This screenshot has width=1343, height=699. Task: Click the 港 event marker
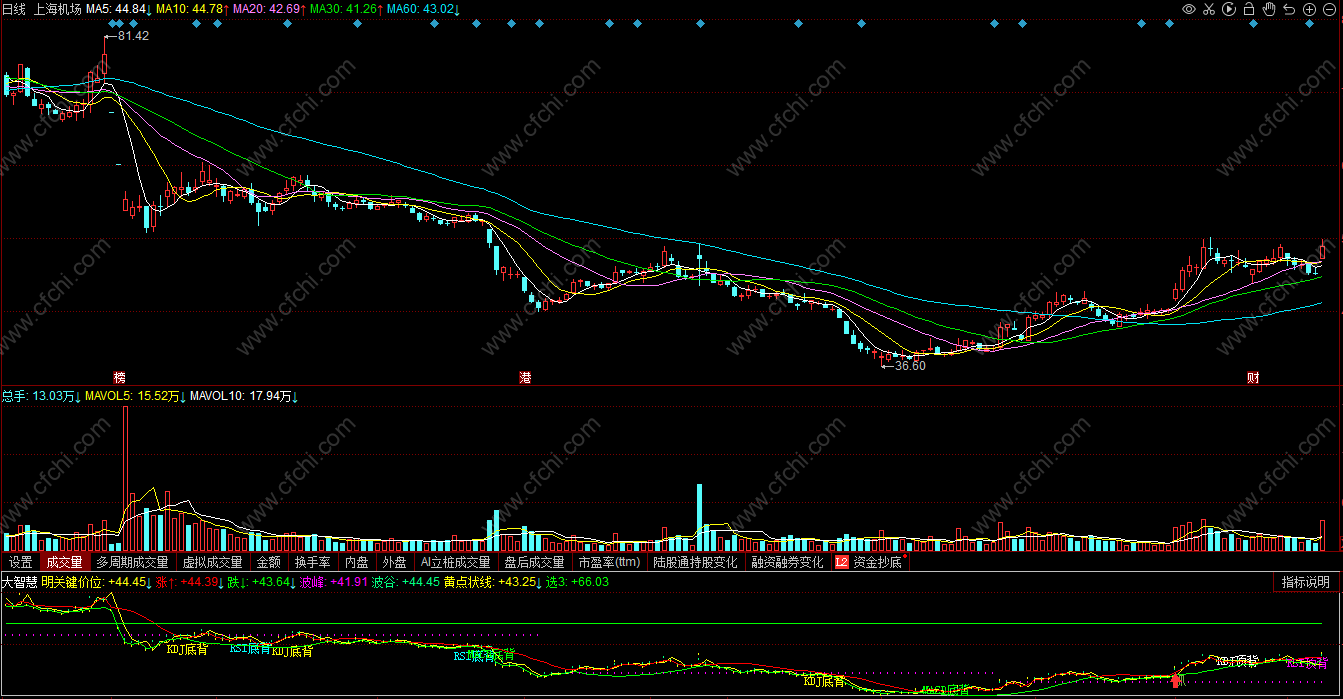pyautogui.click(x=526, y=378)
